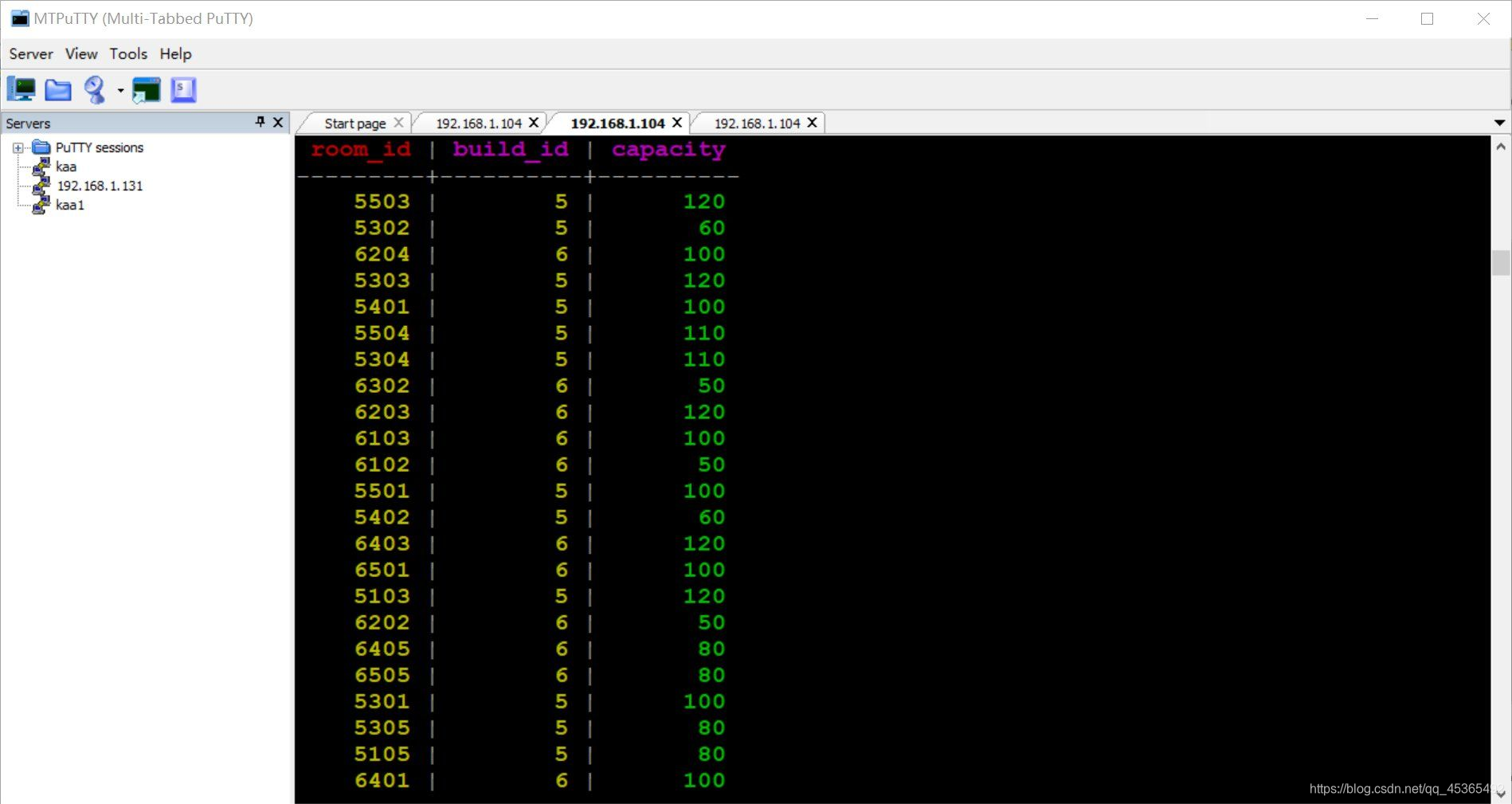The height and width of the screenshot is (804, 1512).
Task: Click room id 6204 in terminal
Action: click(x=382, y=254)
